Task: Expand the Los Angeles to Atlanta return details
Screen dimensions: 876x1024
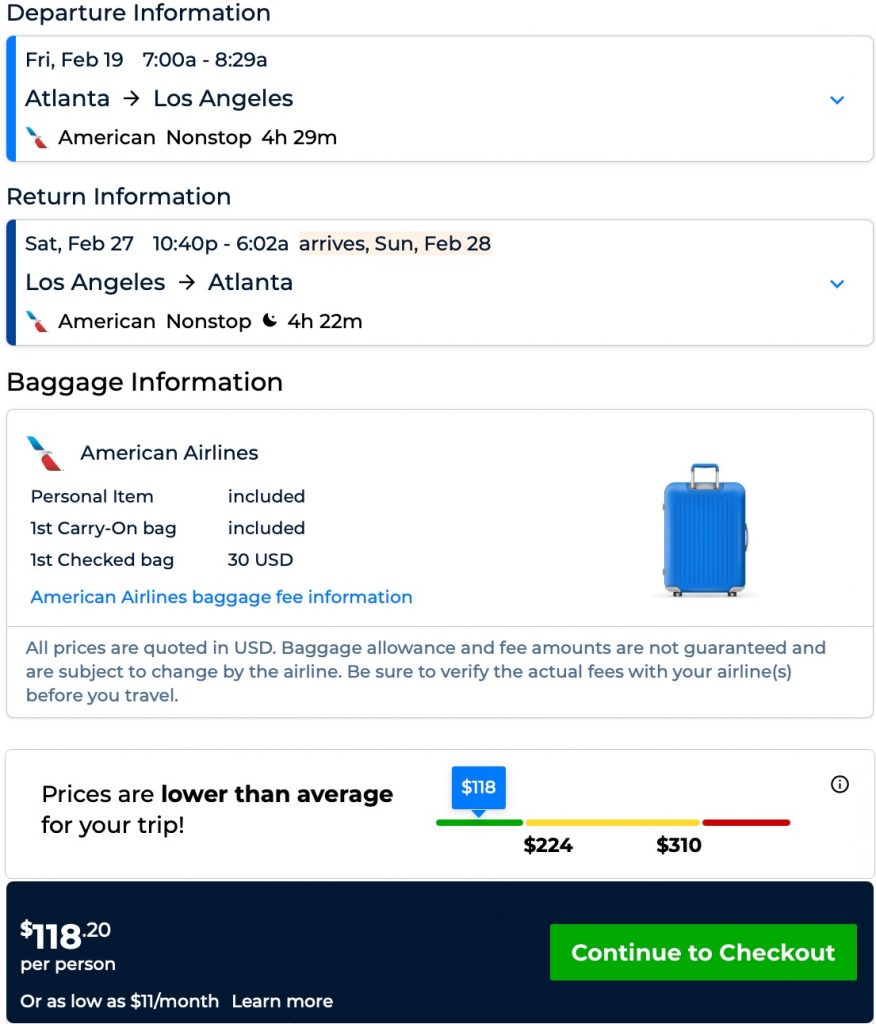Action: (x=837, y=284)
